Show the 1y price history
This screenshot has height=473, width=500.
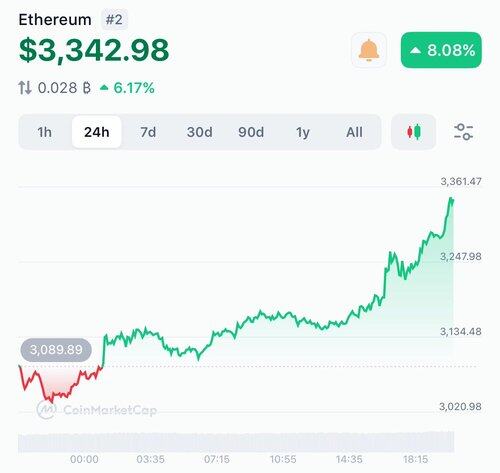303,132
